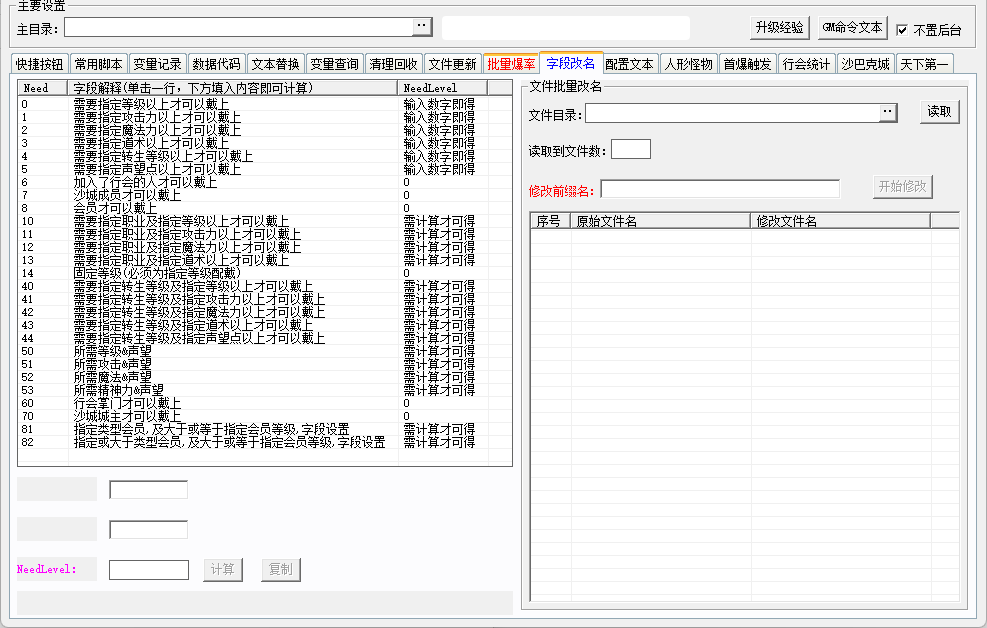Click the 复制 button
987x628 pixels.
pyautogui.click(x=281, y=570)
